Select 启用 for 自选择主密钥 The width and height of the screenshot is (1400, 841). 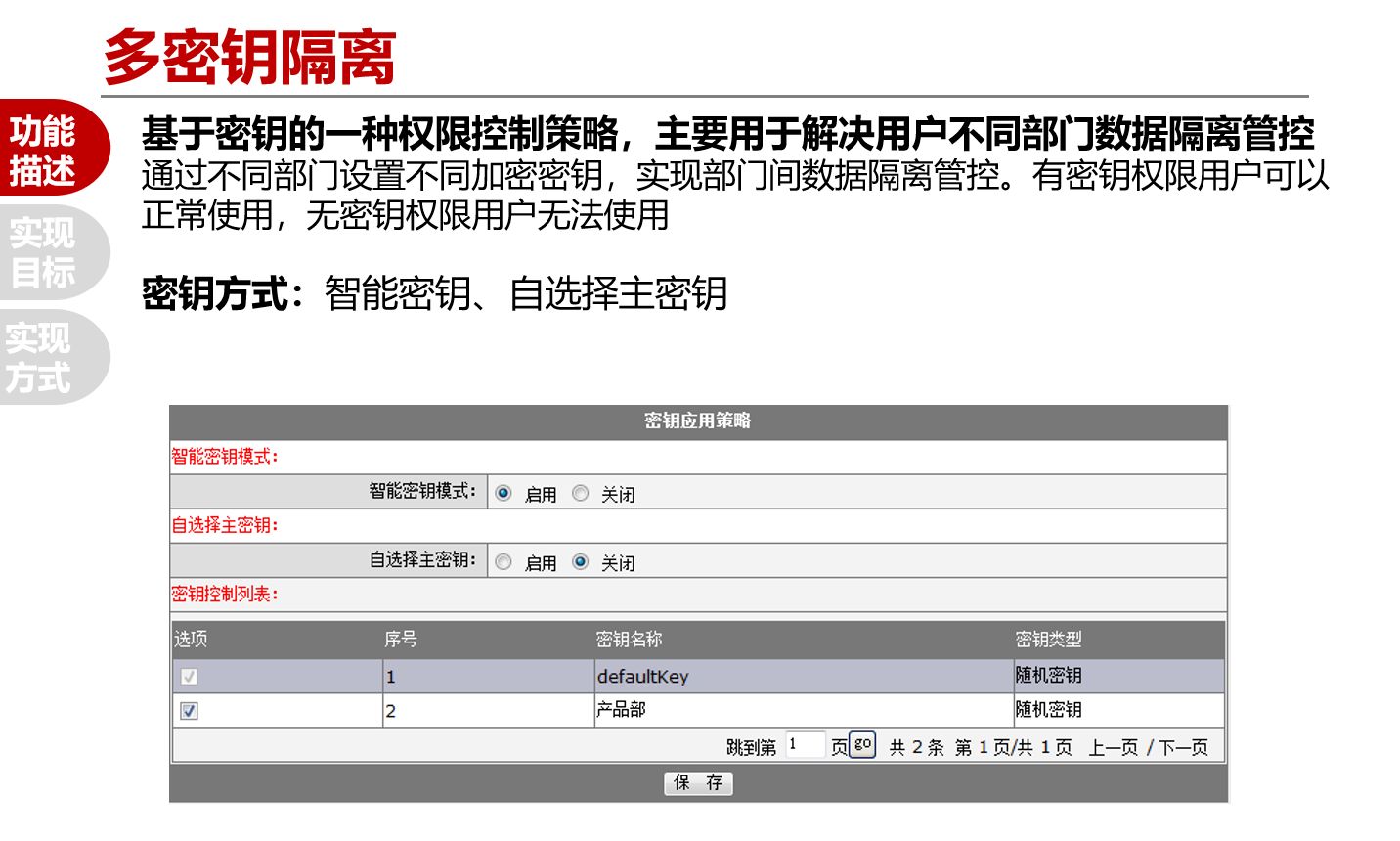point(503,562)
